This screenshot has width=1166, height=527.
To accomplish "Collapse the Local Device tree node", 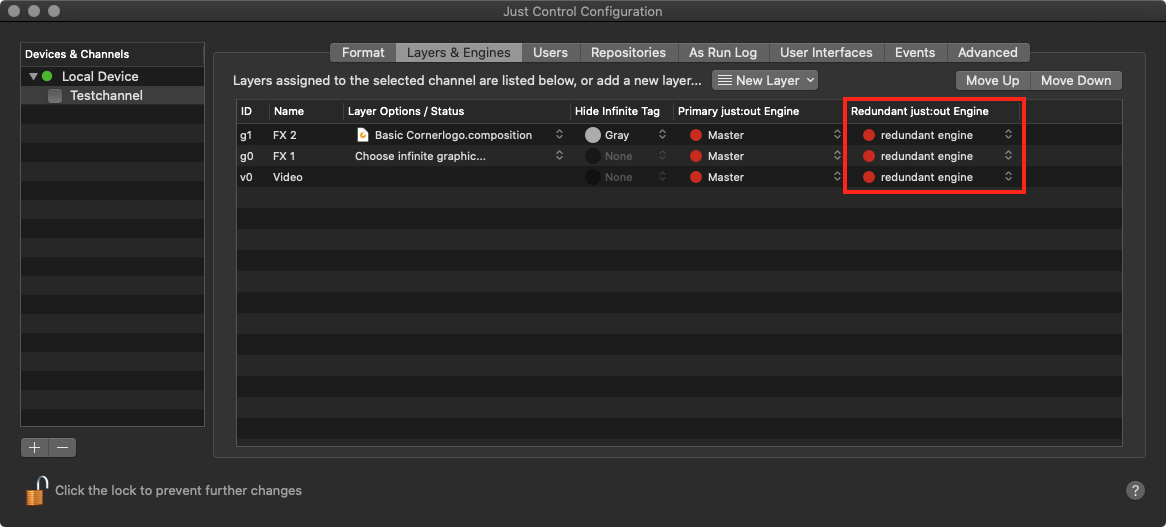I will tap(33, 77).
